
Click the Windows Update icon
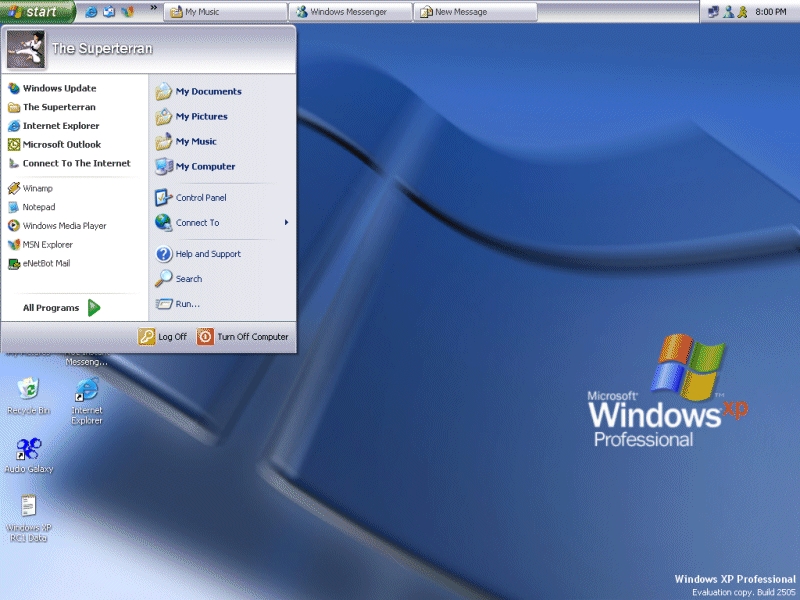[14, 88]
